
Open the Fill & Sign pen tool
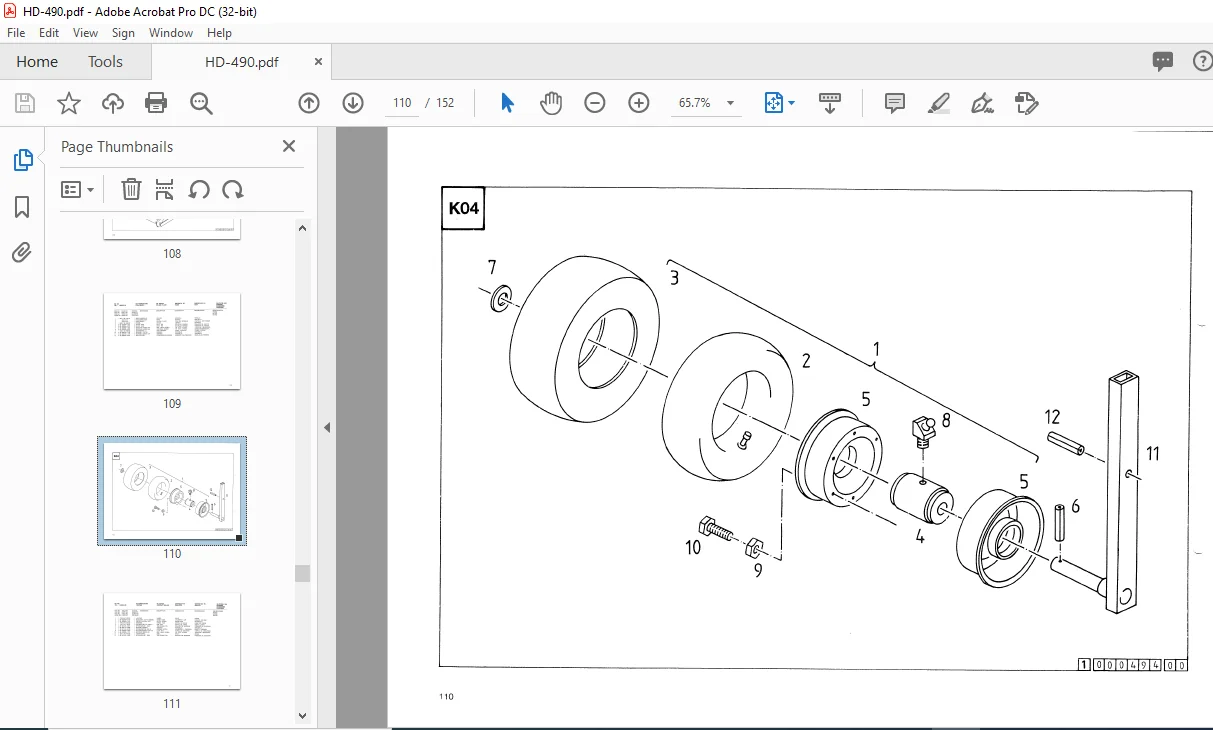(x=982, y=103)
